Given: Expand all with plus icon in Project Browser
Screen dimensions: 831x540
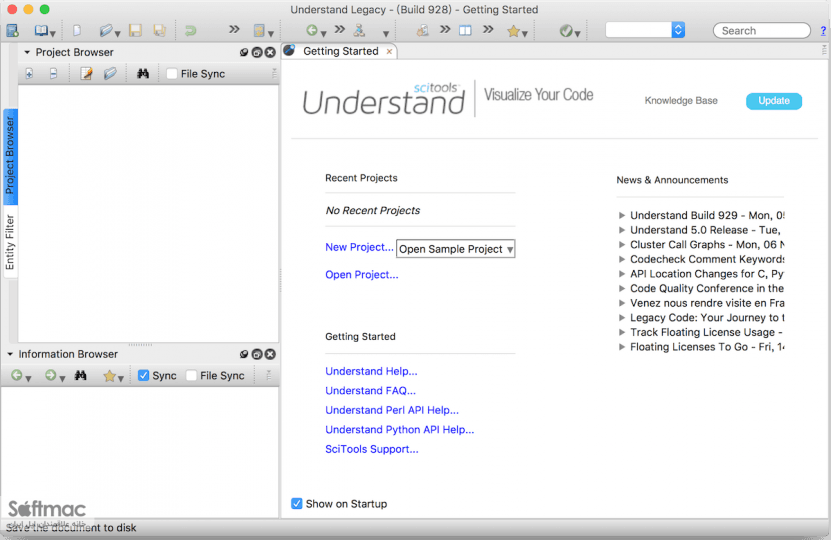Looking at the screenshot, I should [x=30, y=74].
